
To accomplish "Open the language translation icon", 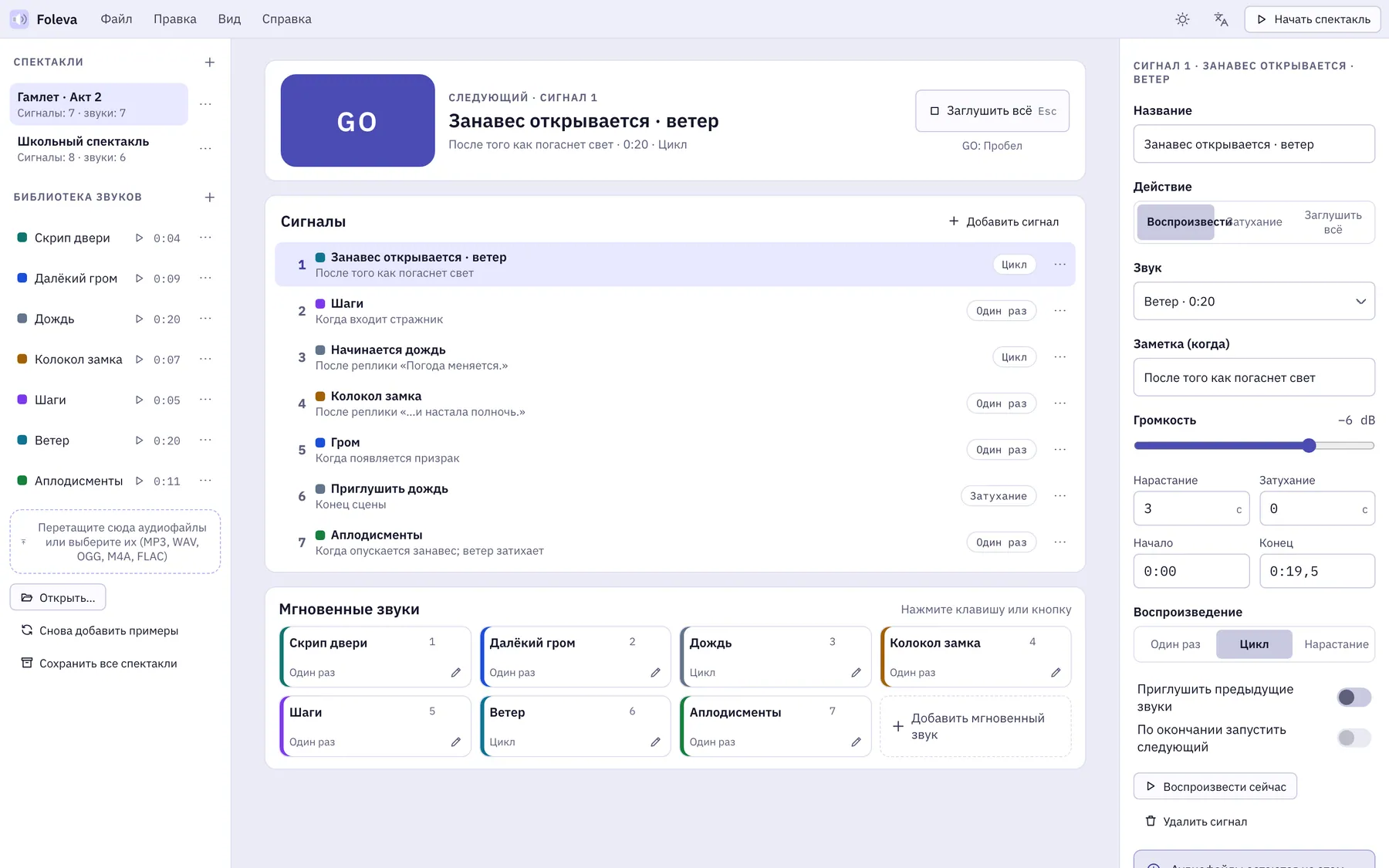I will click(1221, 19).
